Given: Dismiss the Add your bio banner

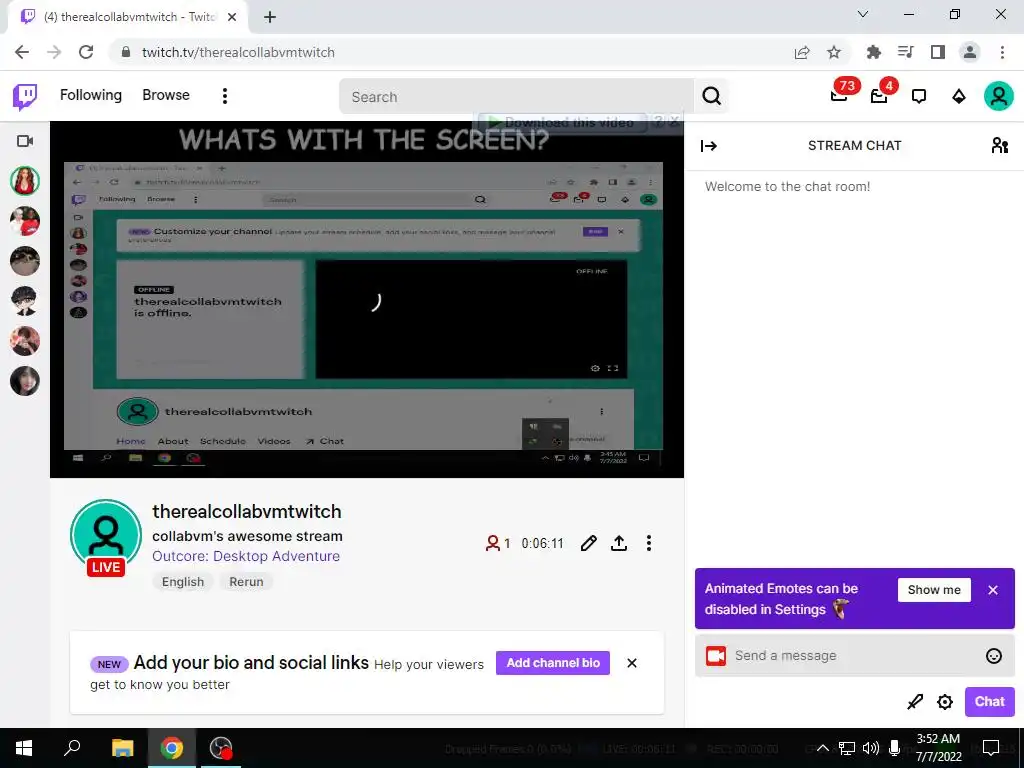Looking at the screenshot, I should click(x=632, y=663).
